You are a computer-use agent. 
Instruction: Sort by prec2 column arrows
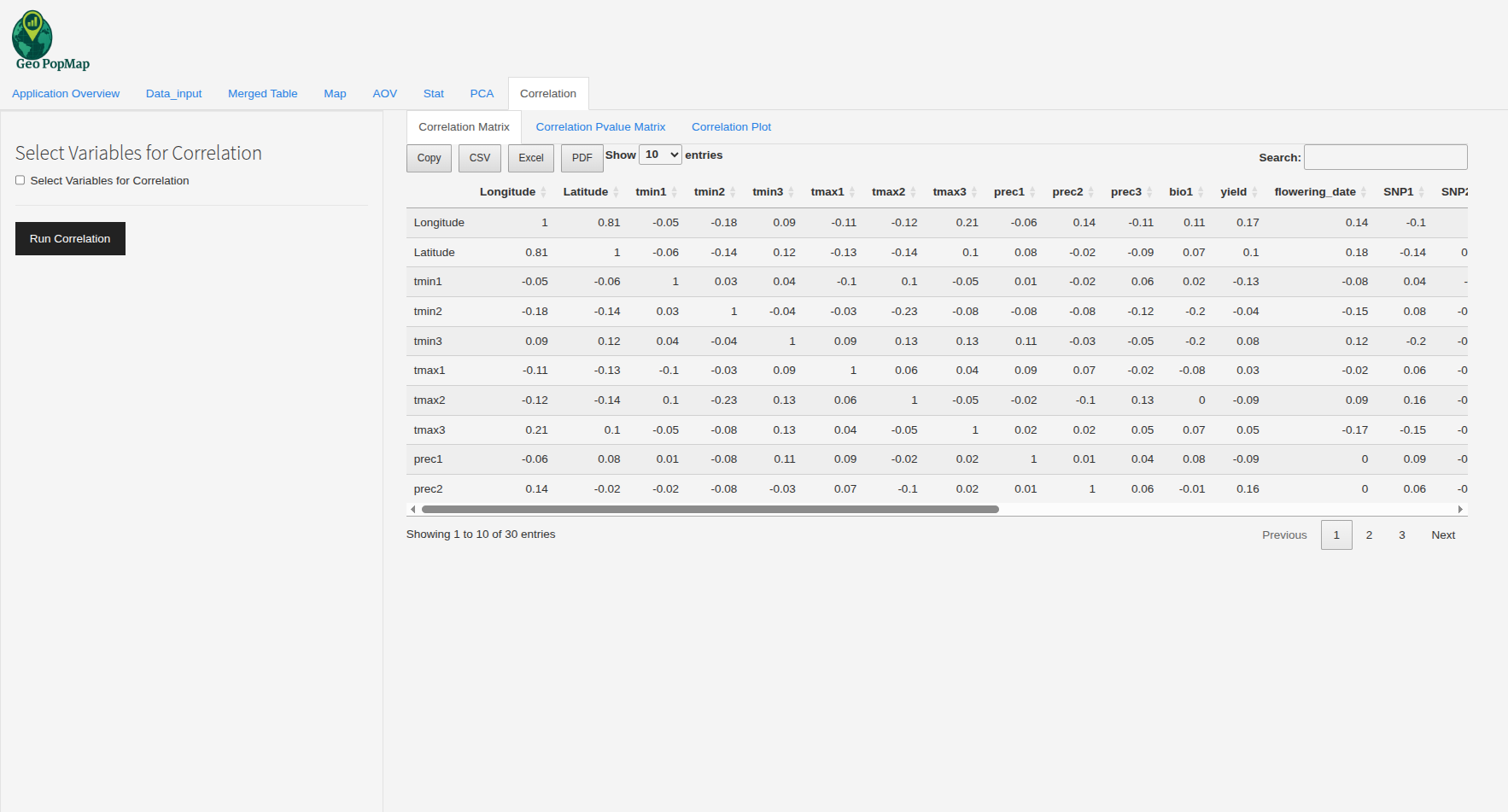(x=1090, y=192)
